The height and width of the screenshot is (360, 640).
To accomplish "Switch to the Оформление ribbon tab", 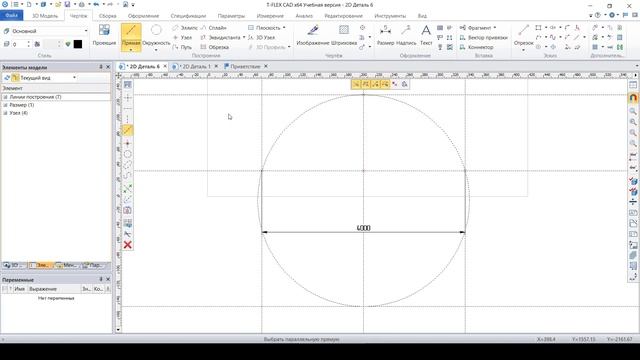I will click(143, 16).
